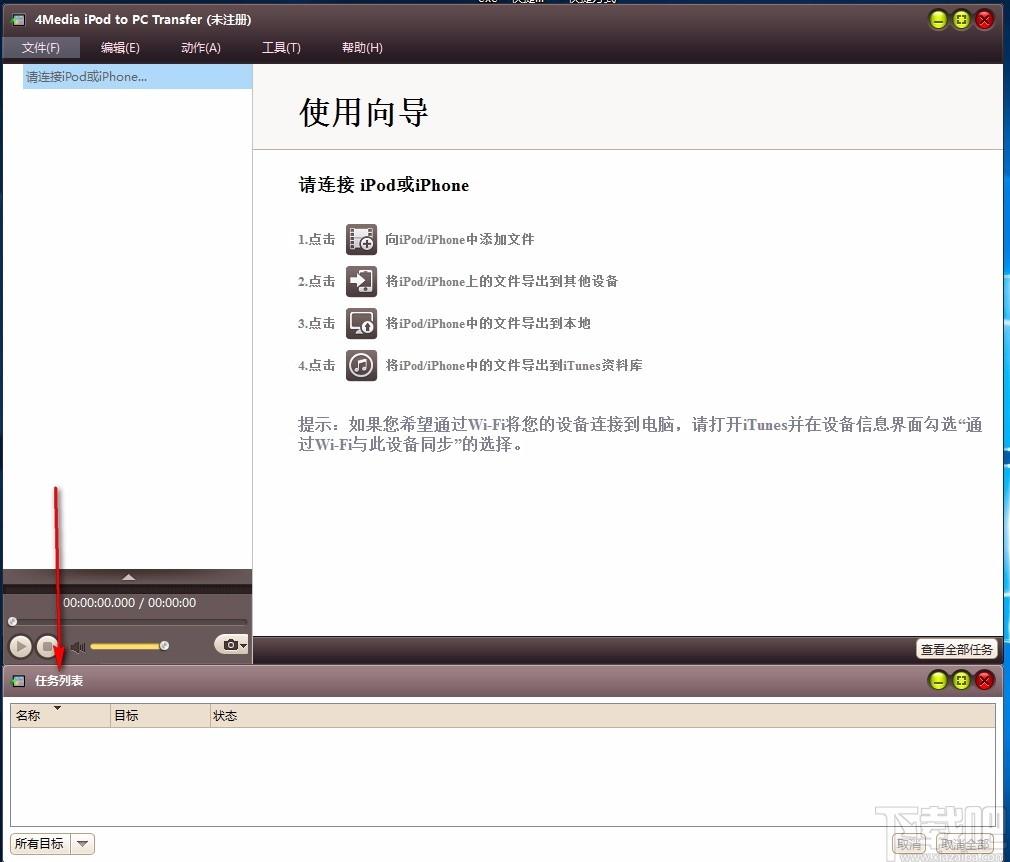Click the 请连接 iPod或iPhone subtitle text

[384, 185]
